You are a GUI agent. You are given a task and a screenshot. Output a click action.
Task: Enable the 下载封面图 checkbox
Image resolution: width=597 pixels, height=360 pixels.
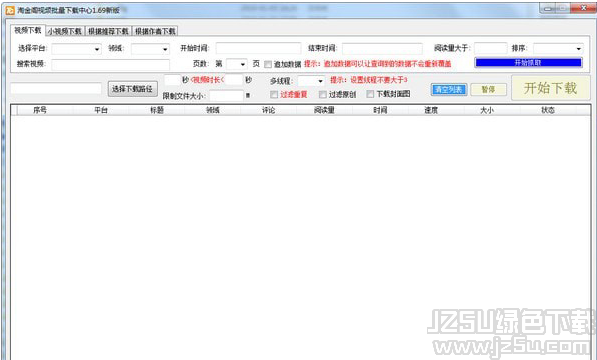(370, 94)
